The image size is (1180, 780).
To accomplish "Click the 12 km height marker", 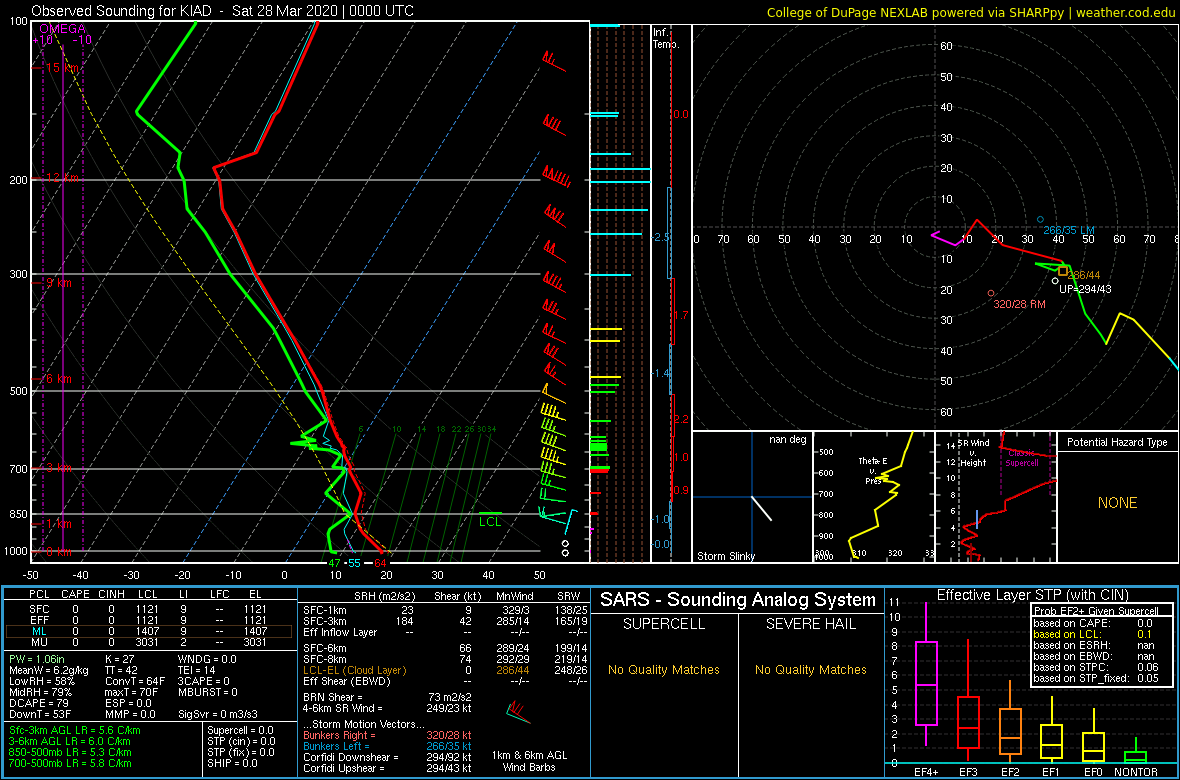I will [x=62, y=178].
